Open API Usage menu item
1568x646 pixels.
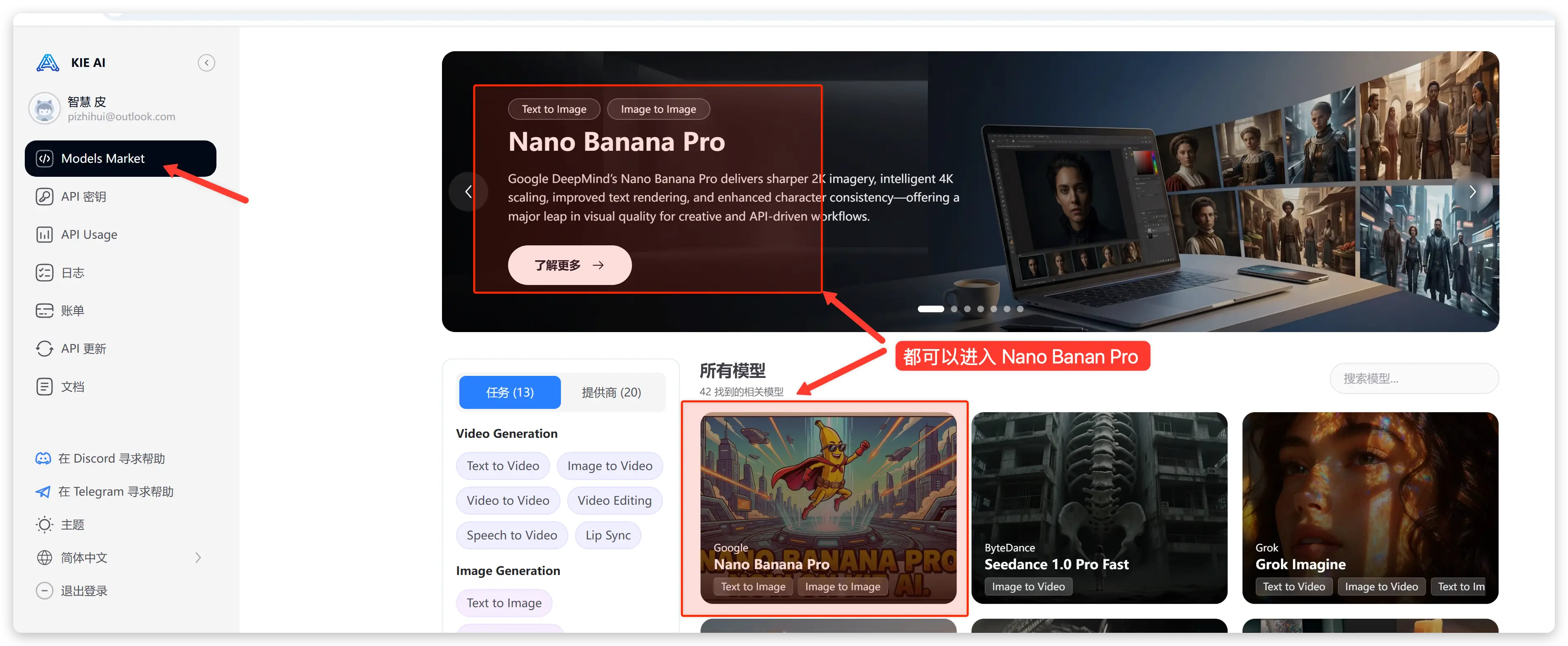pyautogui.click(x=121, y=235)
